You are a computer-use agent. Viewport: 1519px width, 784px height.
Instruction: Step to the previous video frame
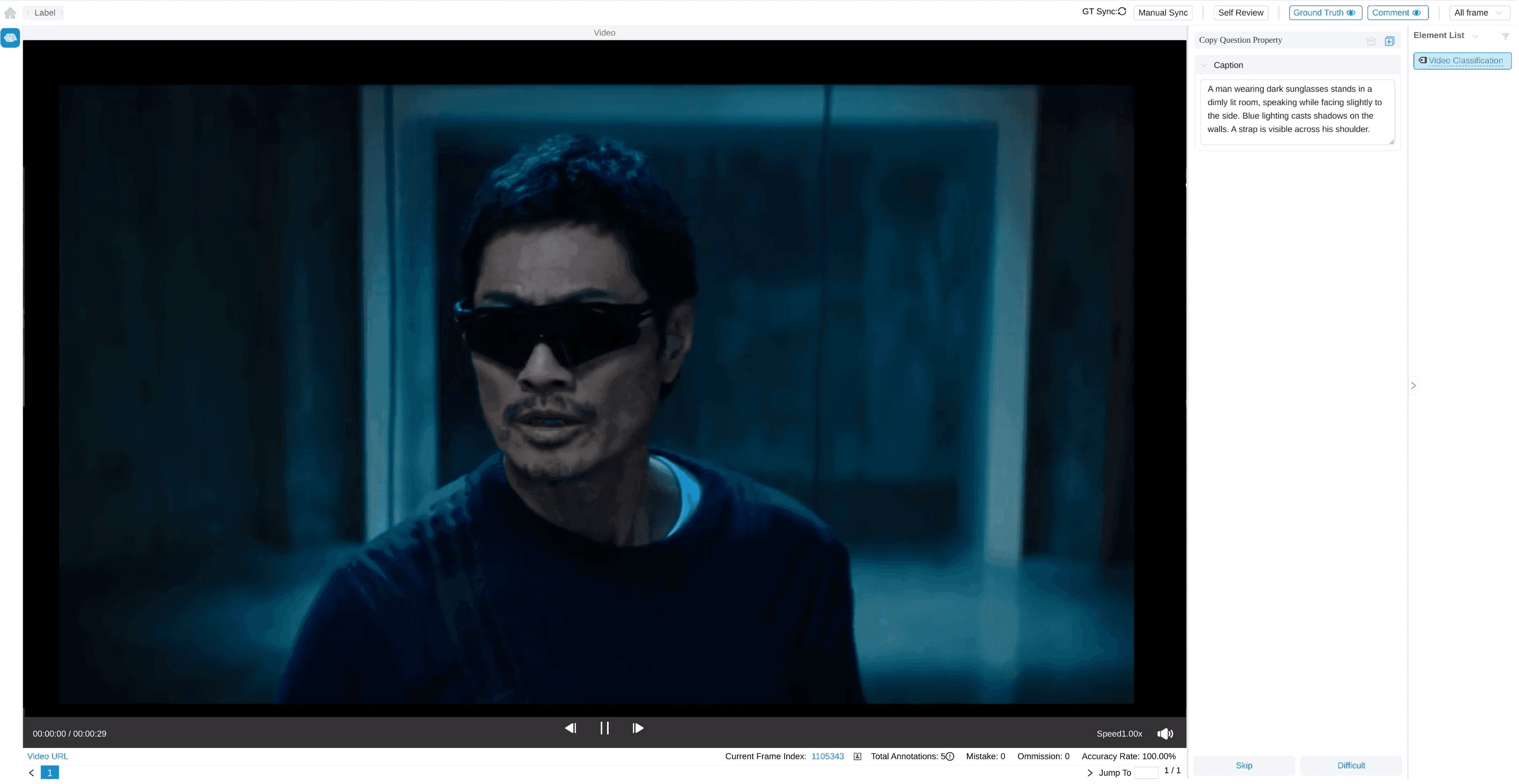[570, 728]
